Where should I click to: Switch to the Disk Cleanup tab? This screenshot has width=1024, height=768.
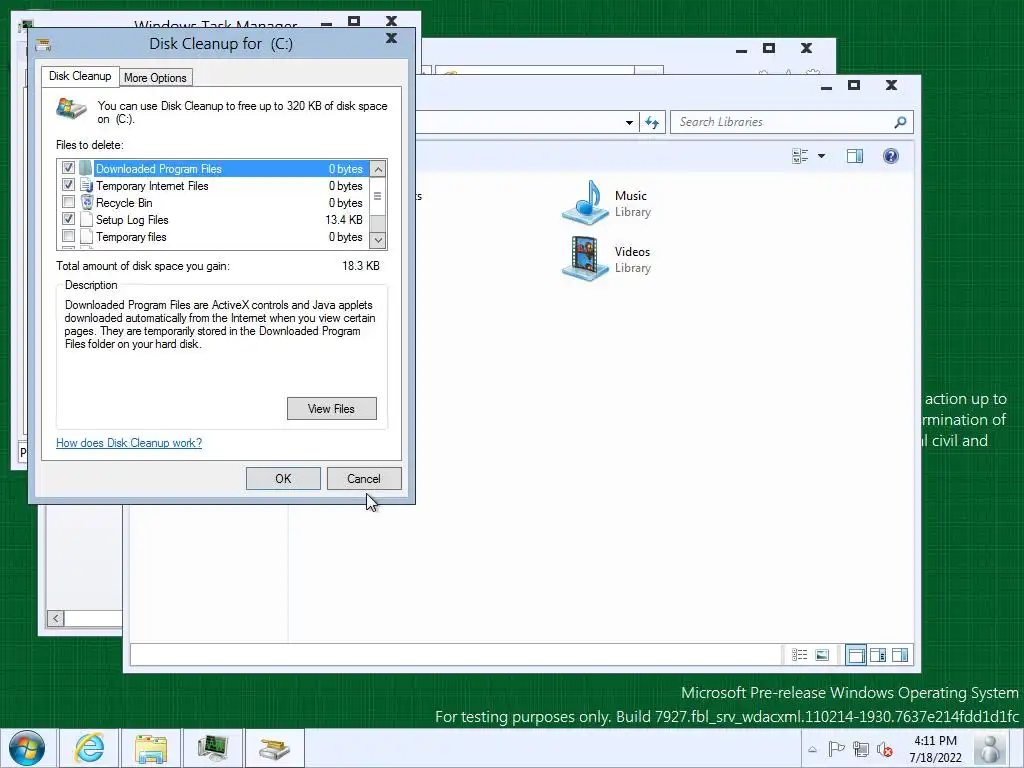[80, 76]
